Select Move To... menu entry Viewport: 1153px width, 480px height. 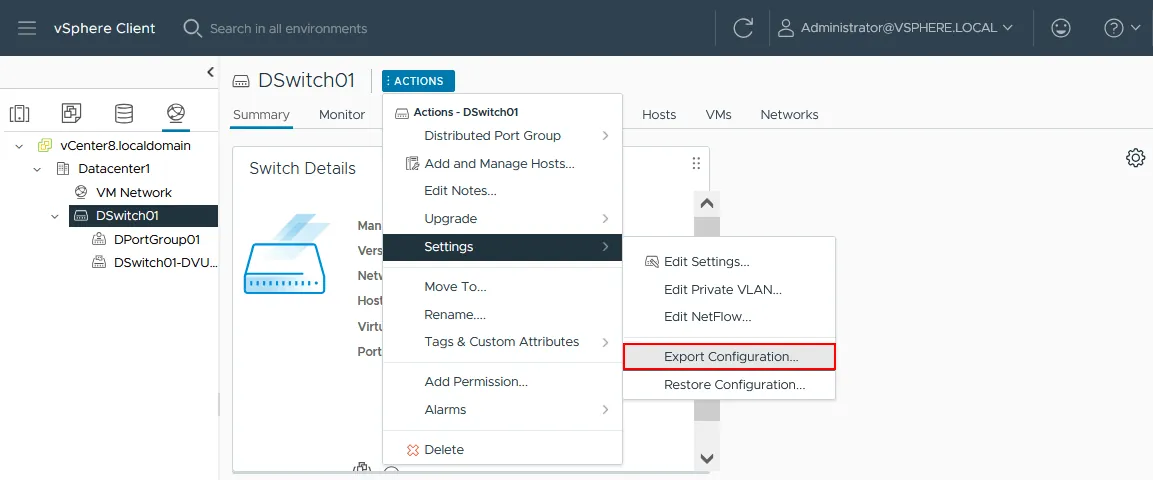click(502, 287)
